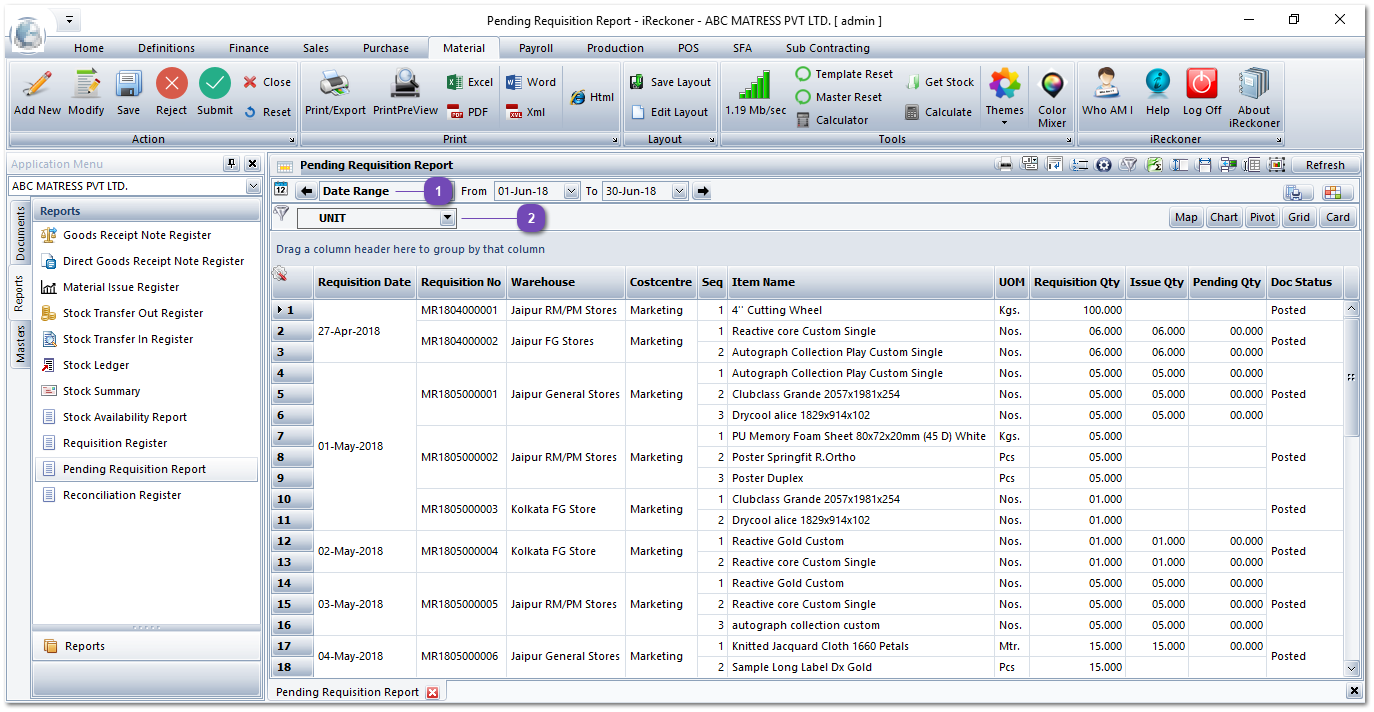Switch report view to Pivot
1374x712 pixels.
pyautogui.click(x=1261, y=217)
